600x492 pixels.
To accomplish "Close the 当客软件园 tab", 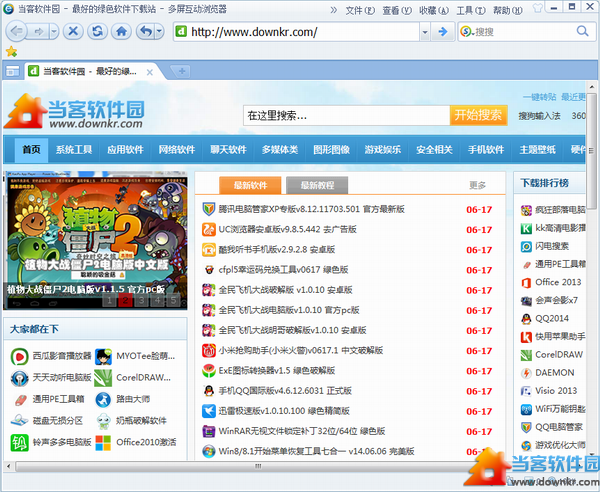I will (x=150, y=72).
